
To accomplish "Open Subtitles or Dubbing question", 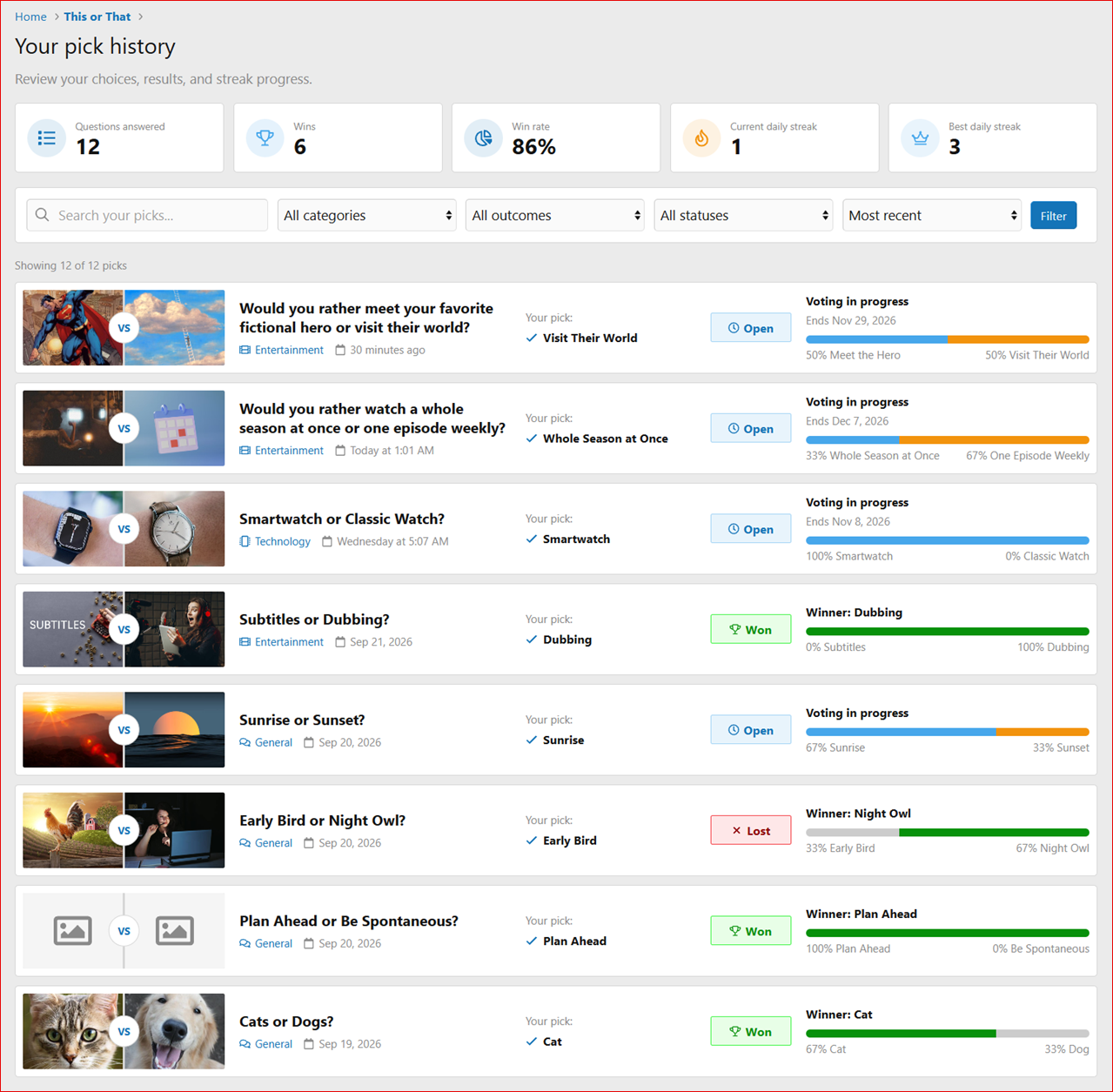I will pyautogui.click(x=314, y=620).
